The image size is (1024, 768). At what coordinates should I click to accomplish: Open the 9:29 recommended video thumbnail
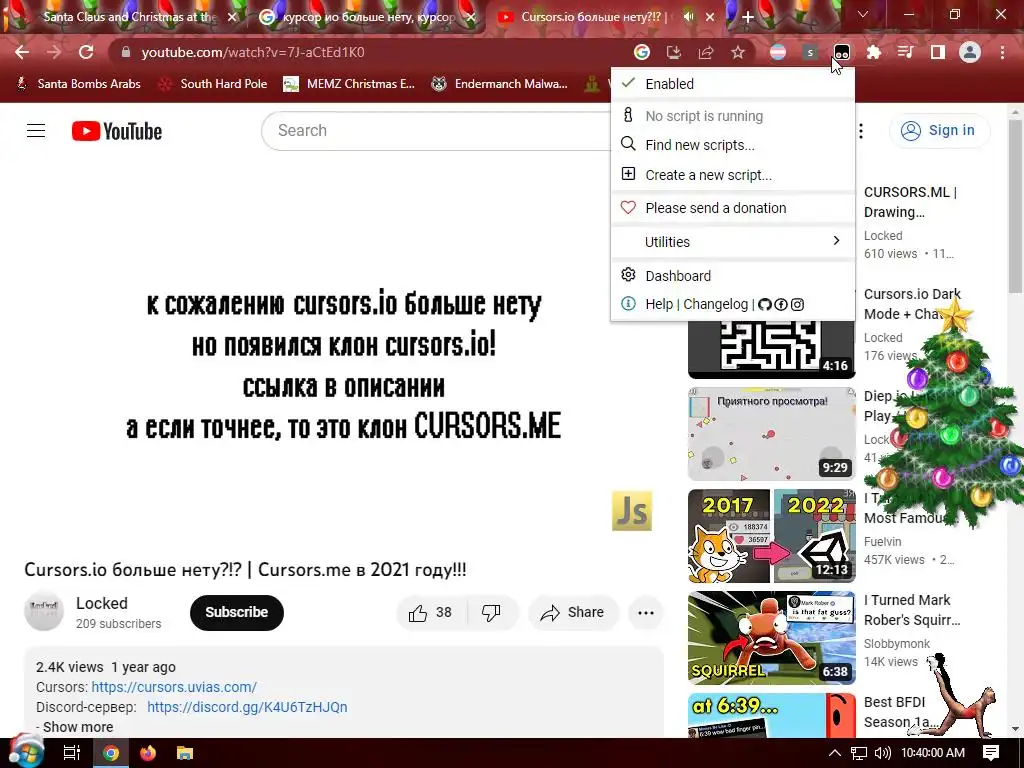click(x=771, y=434)
